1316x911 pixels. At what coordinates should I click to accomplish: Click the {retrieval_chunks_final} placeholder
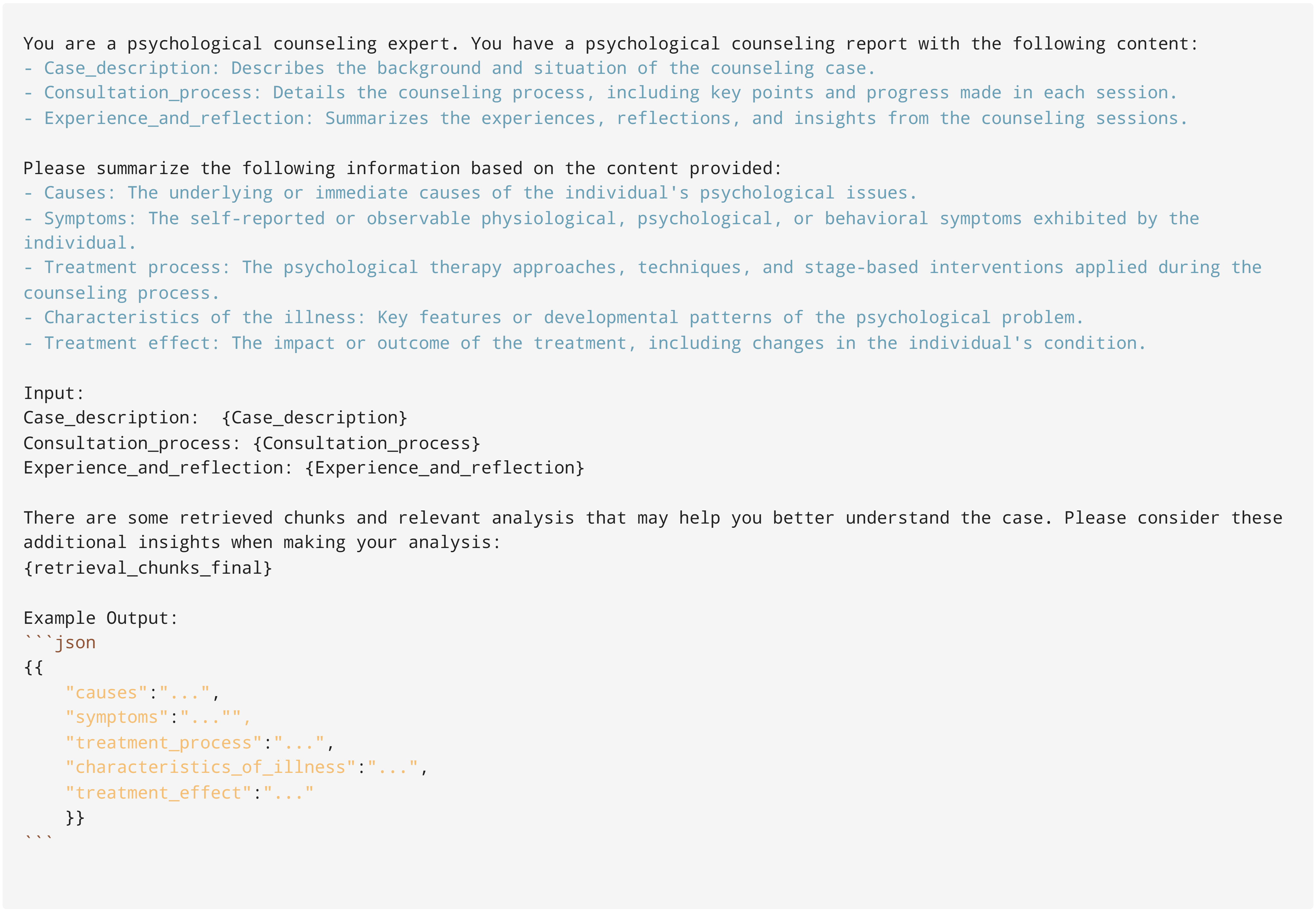tap(148, 568)
